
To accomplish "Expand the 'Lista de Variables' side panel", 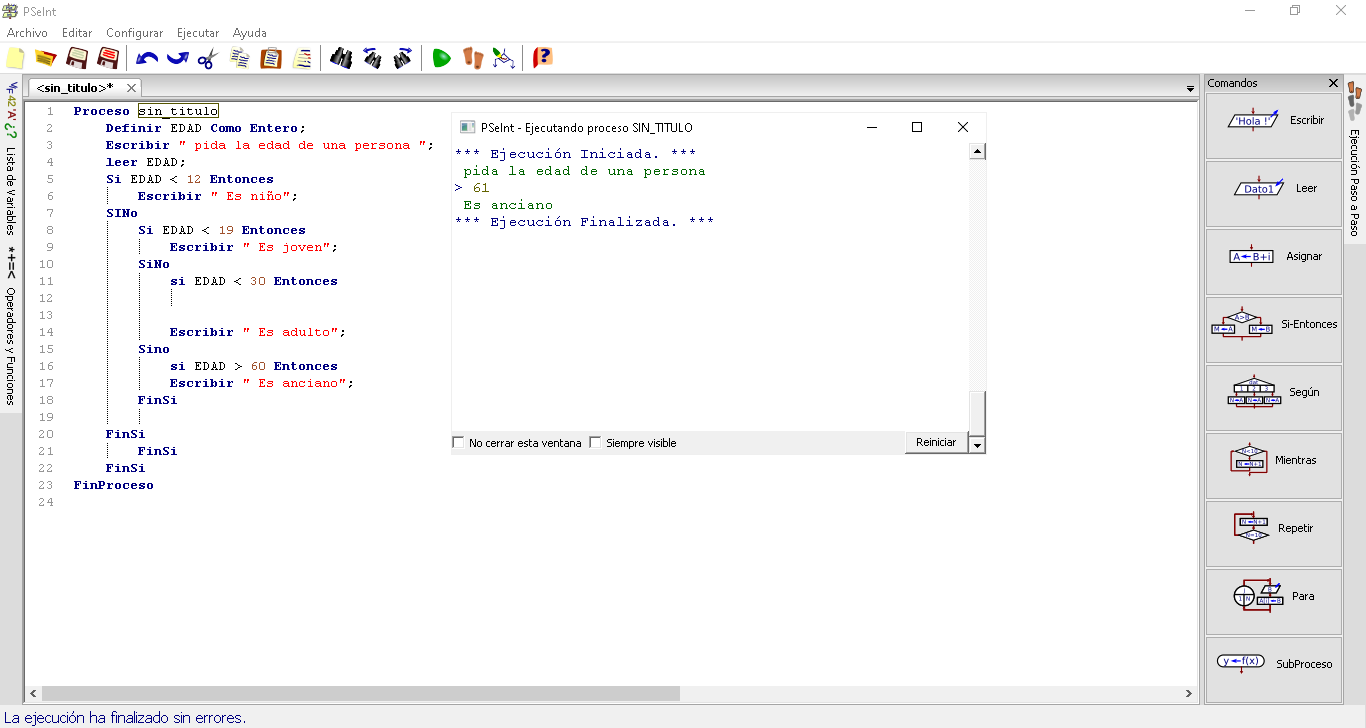I will [x=11, y=190].
